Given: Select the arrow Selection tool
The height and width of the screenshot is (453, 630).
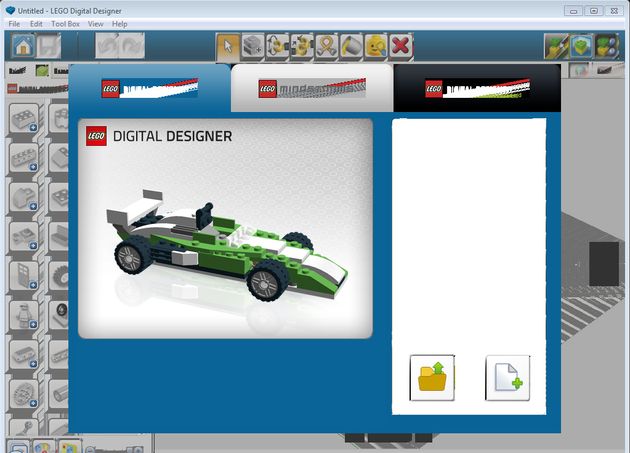Looking at the screenshot, I should pyautogui.click(x=228, y=47).
